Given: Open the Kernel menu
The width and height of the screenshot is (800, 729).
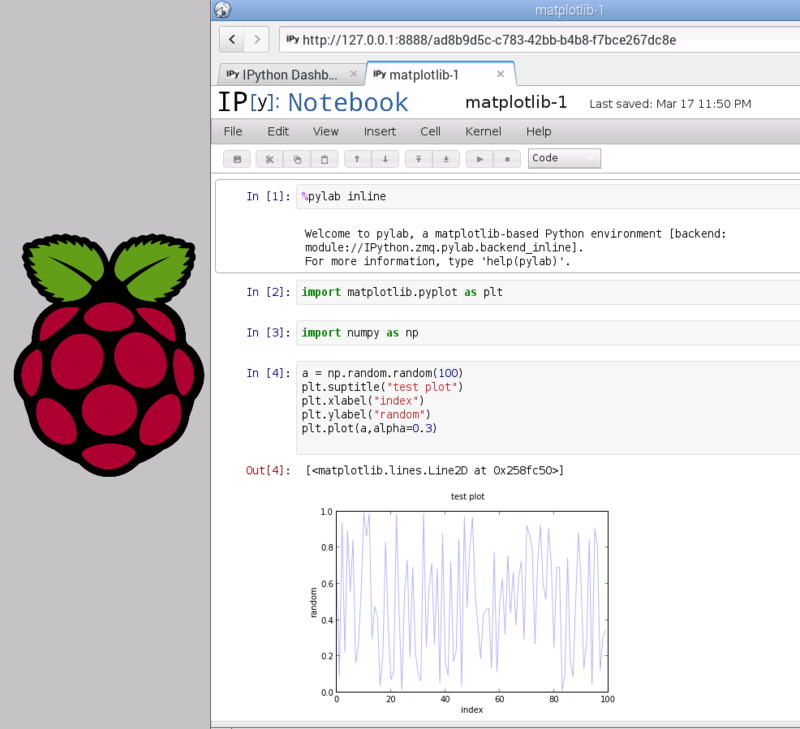Looking at the screenshot, I should (483, 132).
